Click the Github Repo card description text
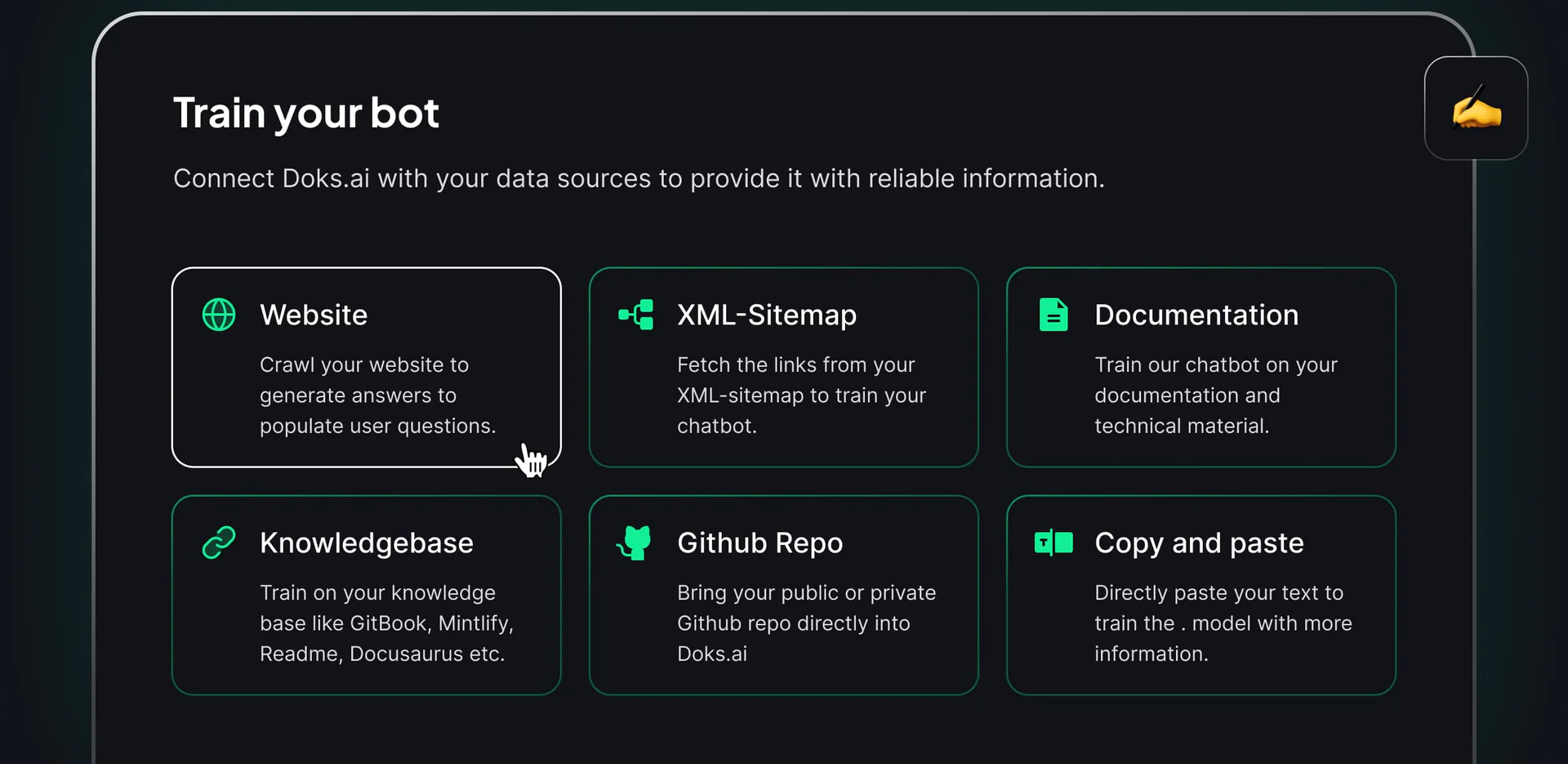Image resolution: width=1568 pixels, height=764 pixels. tap(806, 623)
